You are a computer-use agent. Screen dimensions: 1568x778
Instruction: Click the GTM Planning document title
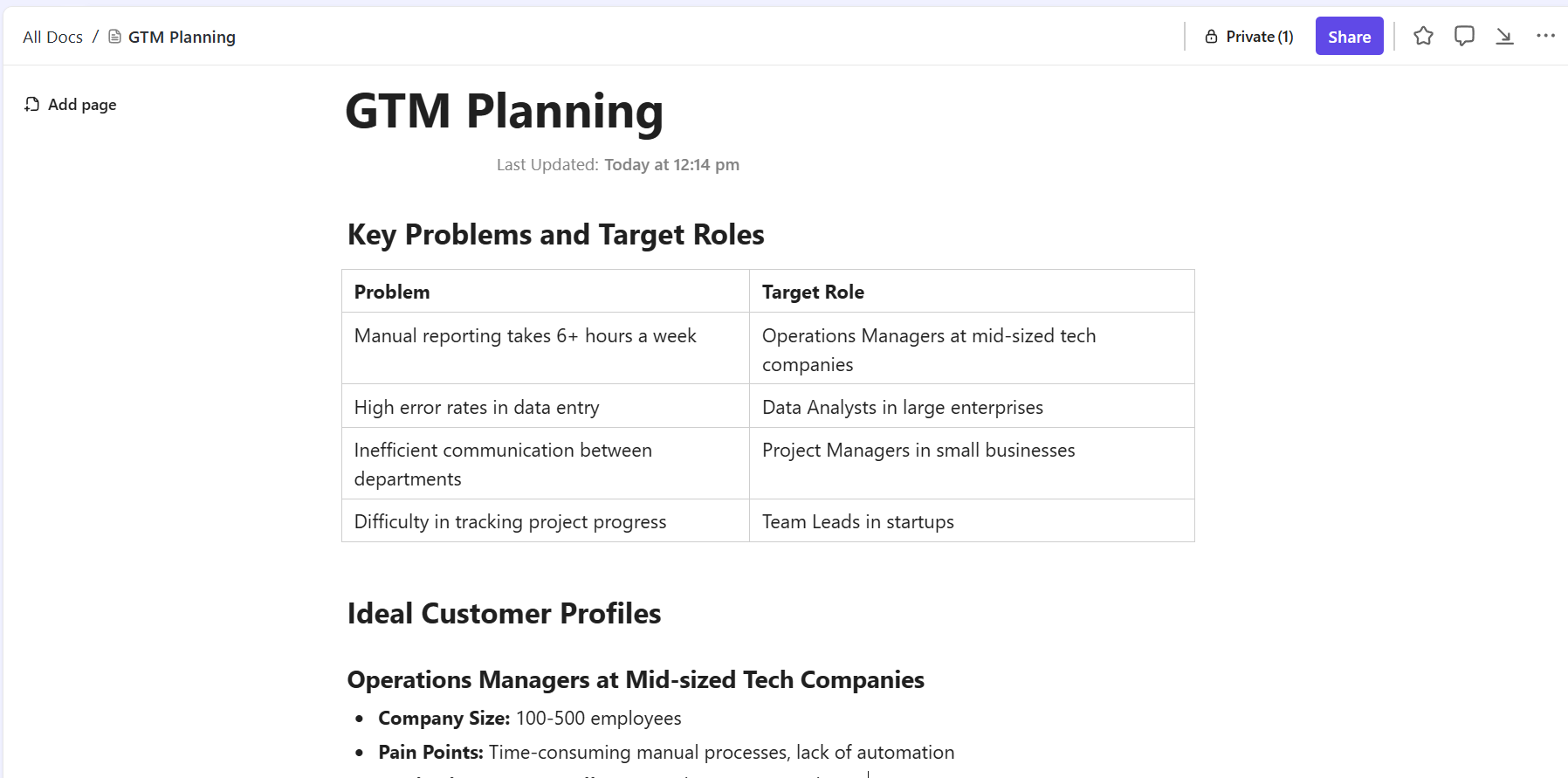[505, 112]
